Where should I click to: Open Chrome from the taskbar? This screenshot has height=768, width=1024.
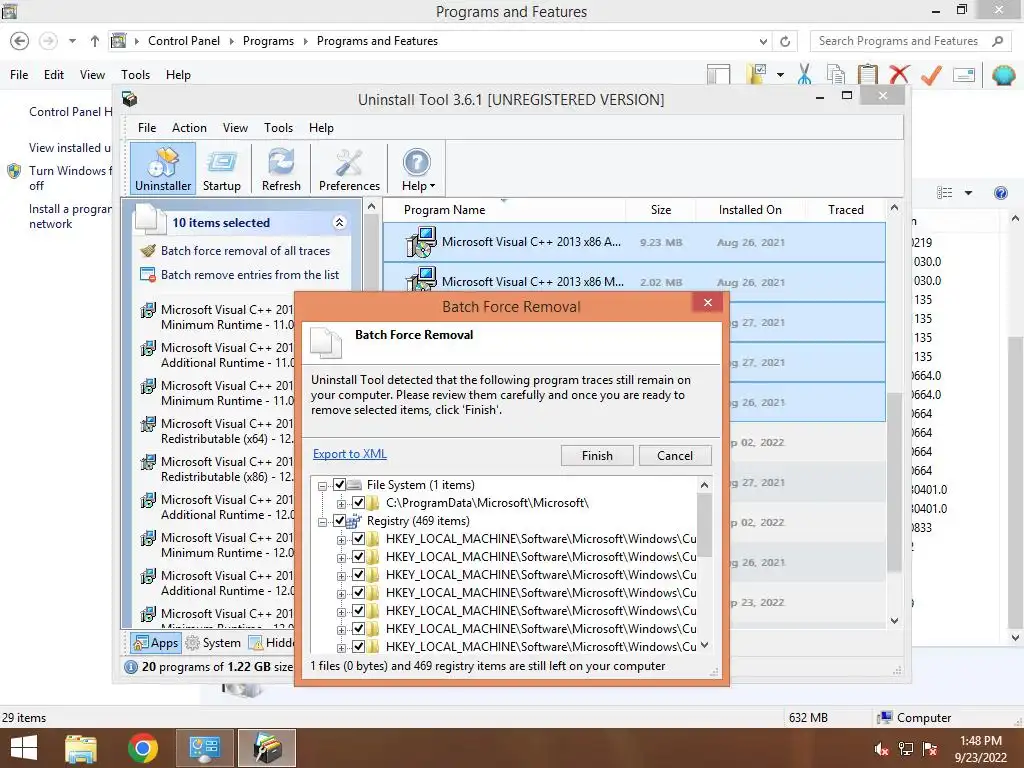click(x=142, y=748)
